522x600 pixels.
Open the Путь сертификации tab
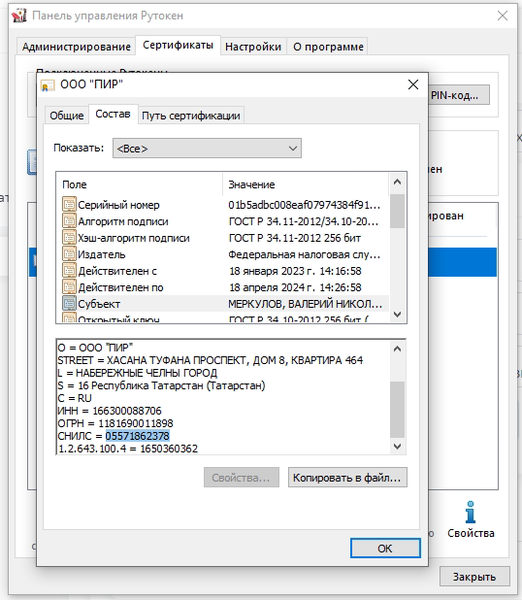[x=191, y=116]
